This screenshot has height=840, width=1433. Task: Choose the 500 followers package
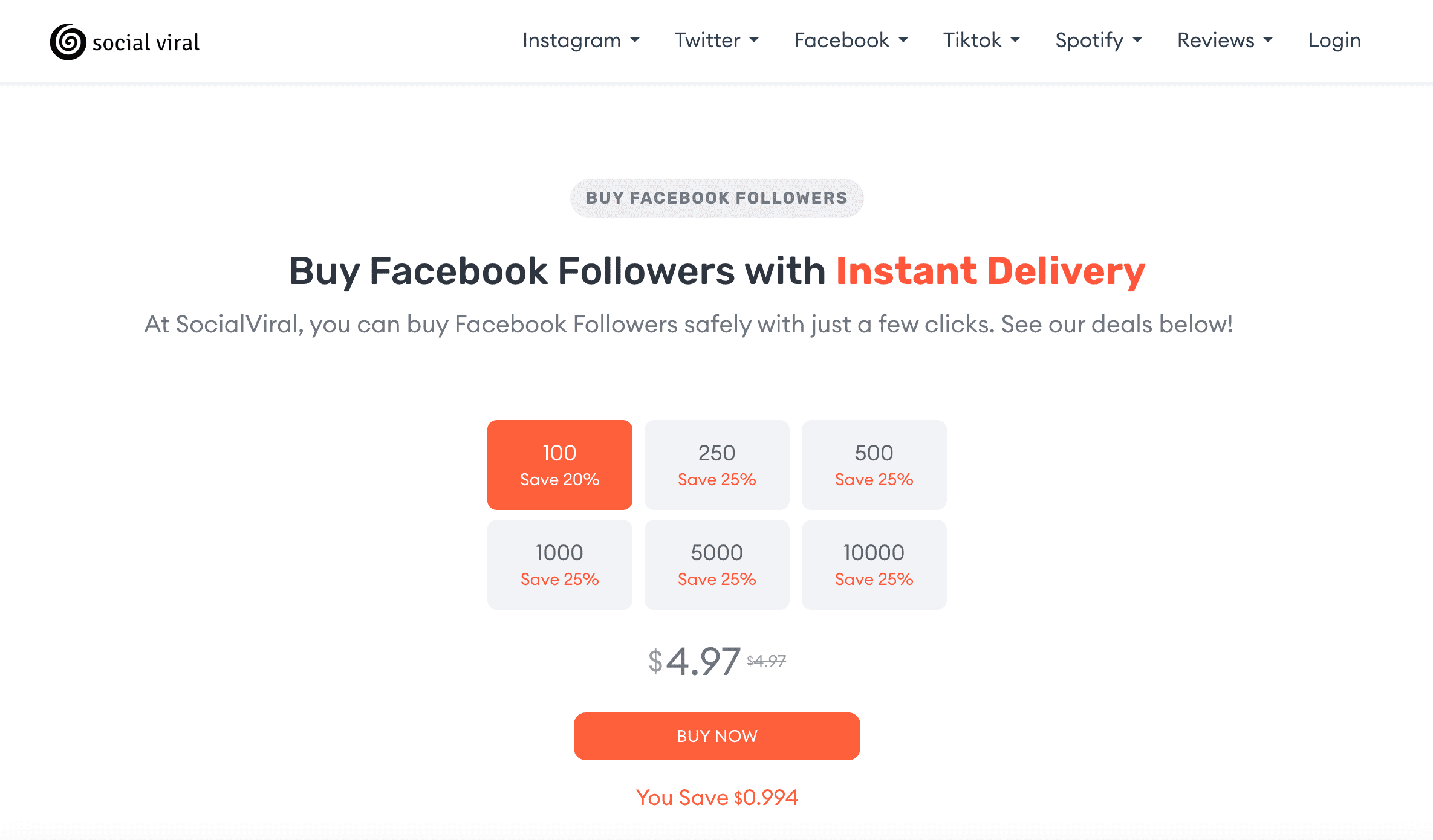tap(874, 464)
